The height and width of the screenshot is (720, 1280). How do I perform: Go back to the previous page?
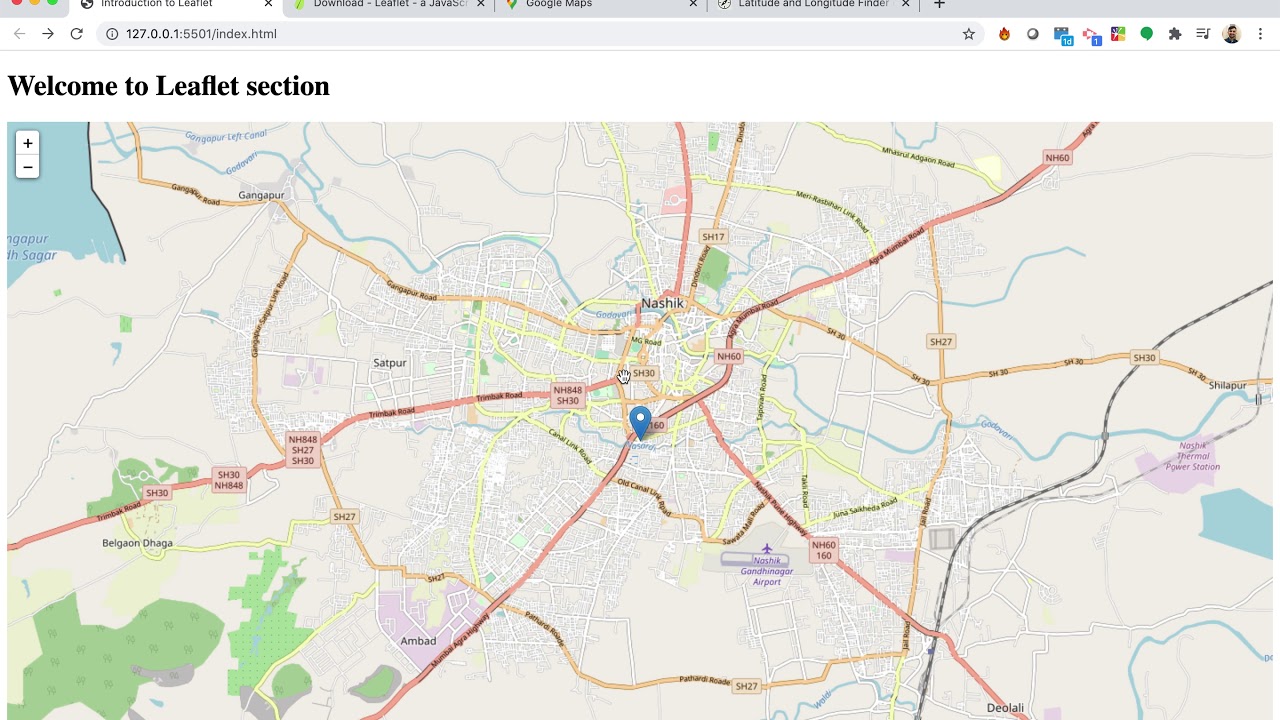(x=19, y=34)
